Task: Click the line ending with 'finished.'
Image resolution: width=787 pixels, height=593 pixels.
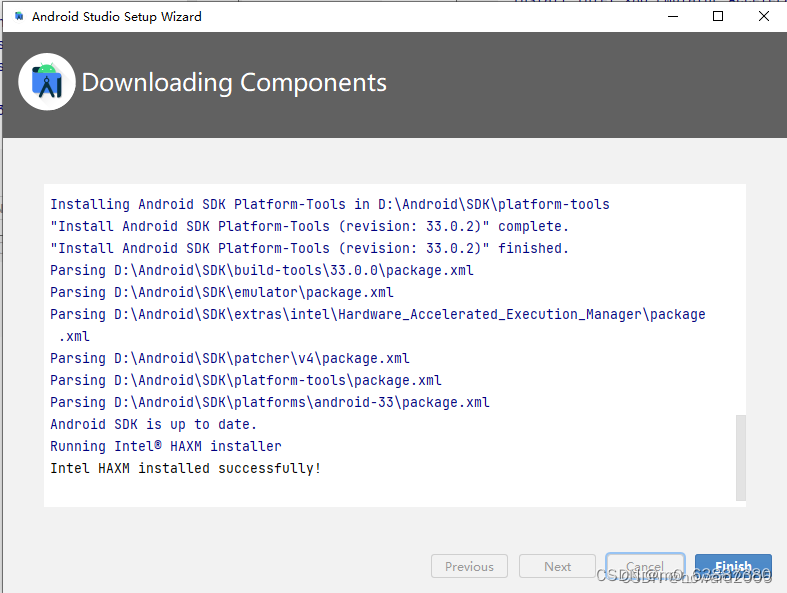Action: tap(309, 249)
